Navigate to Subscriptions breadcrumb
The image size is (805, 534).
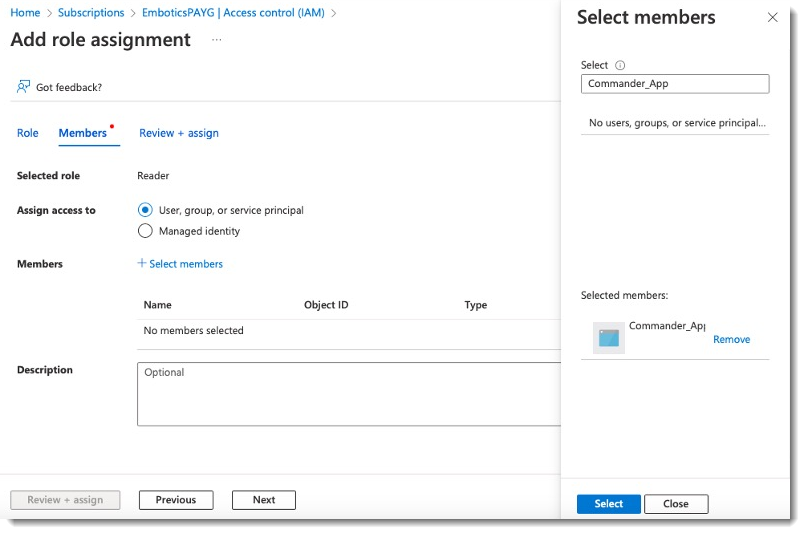click(91, 13)
